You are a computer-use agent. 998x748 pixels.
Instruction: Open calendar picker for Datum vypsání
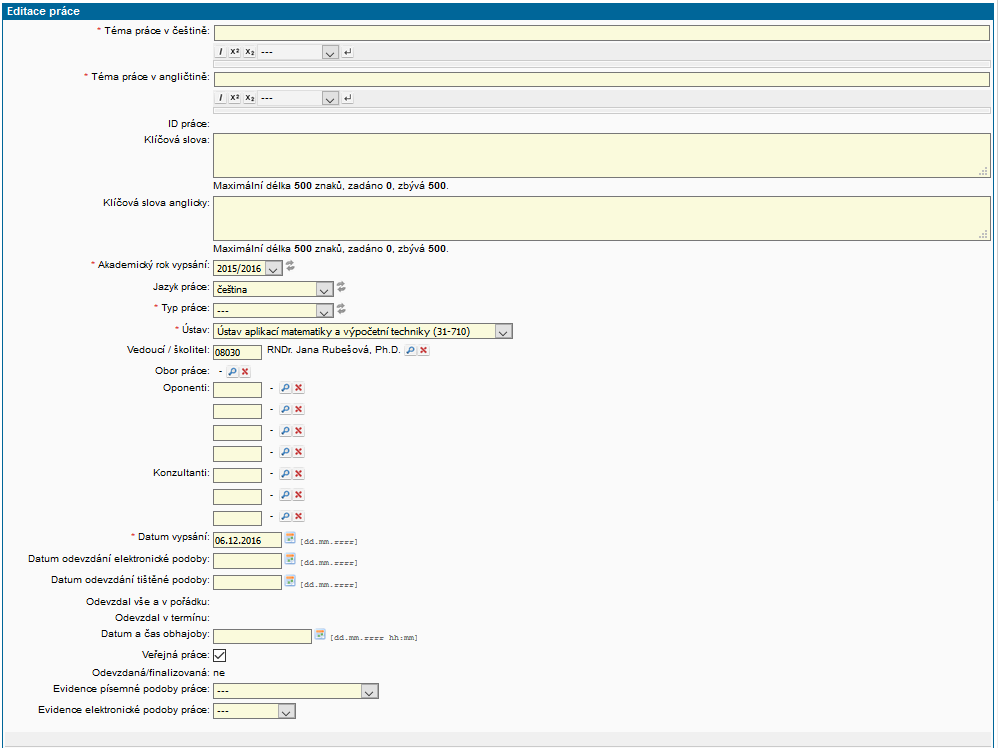(290, 538)
